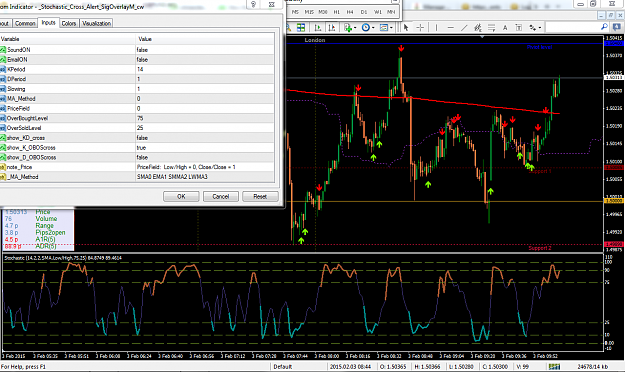Select the show_KD_cross false value
The height and width of the screenshot is (372, 625).
point(205,138)
